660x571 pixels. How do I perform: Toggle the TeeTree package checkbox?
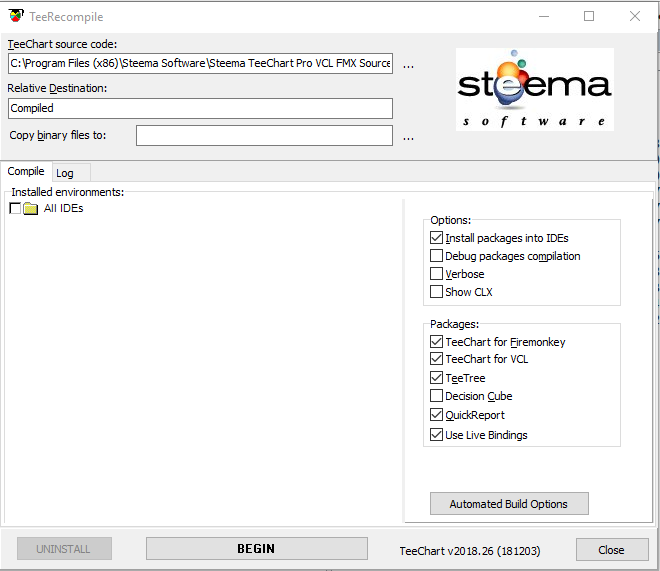[x=436, y=378]
